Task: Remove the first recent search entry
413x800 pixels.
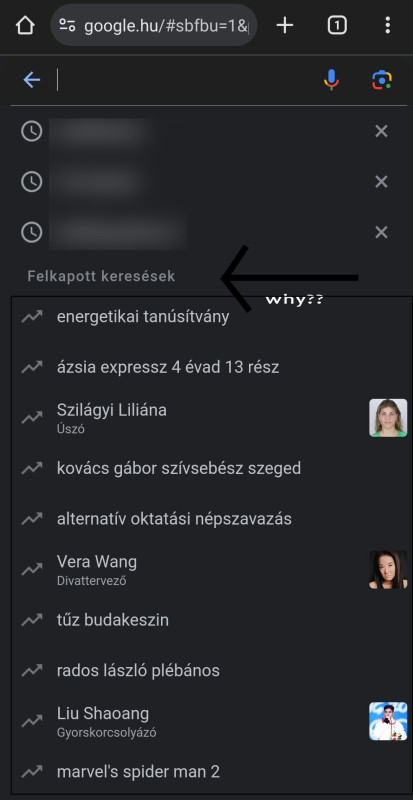Action: coord(381,132)
